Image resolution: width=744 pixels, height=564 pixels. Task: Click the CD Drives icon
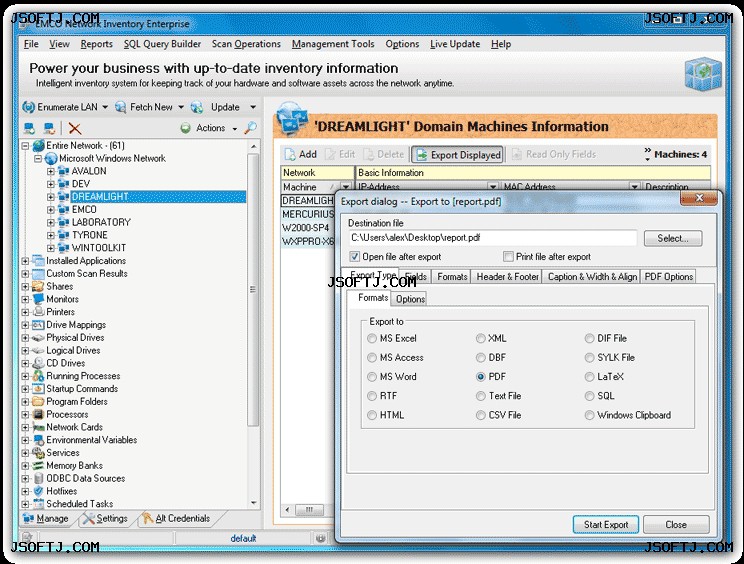click(38, 363)
